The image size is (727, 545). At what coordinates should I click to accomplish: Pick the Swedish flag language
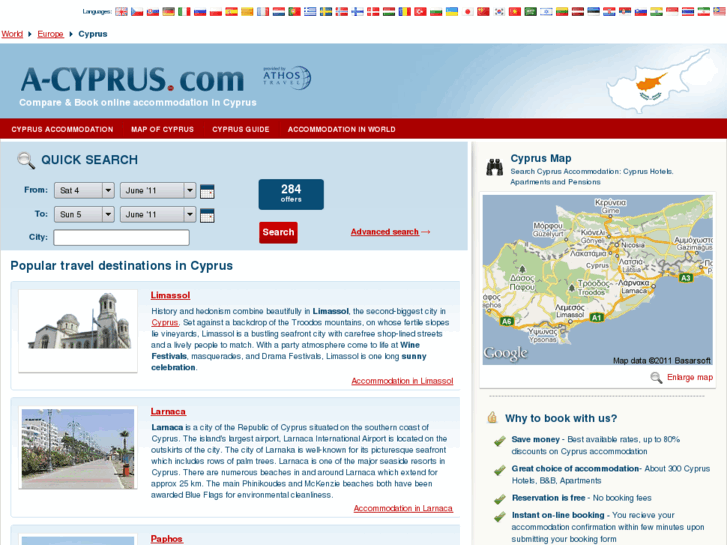tap(326, 12)
